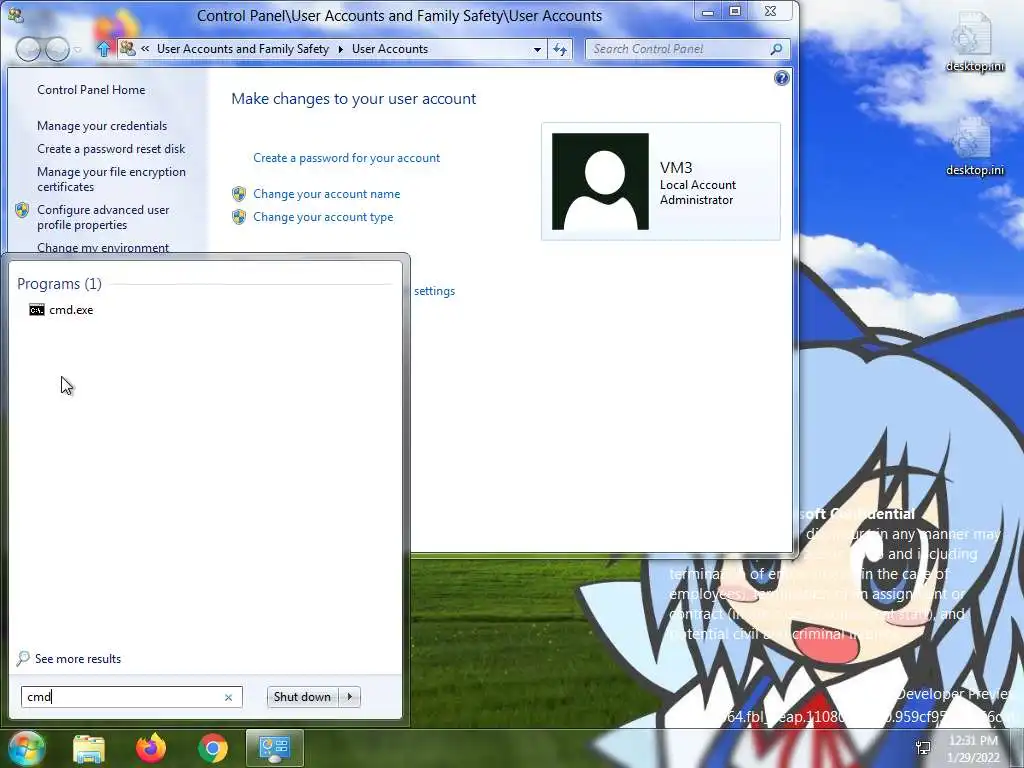The width and height of the screenshot is (1024, 768).
Task: Open Change your account type link
Action: coord(323,217)
